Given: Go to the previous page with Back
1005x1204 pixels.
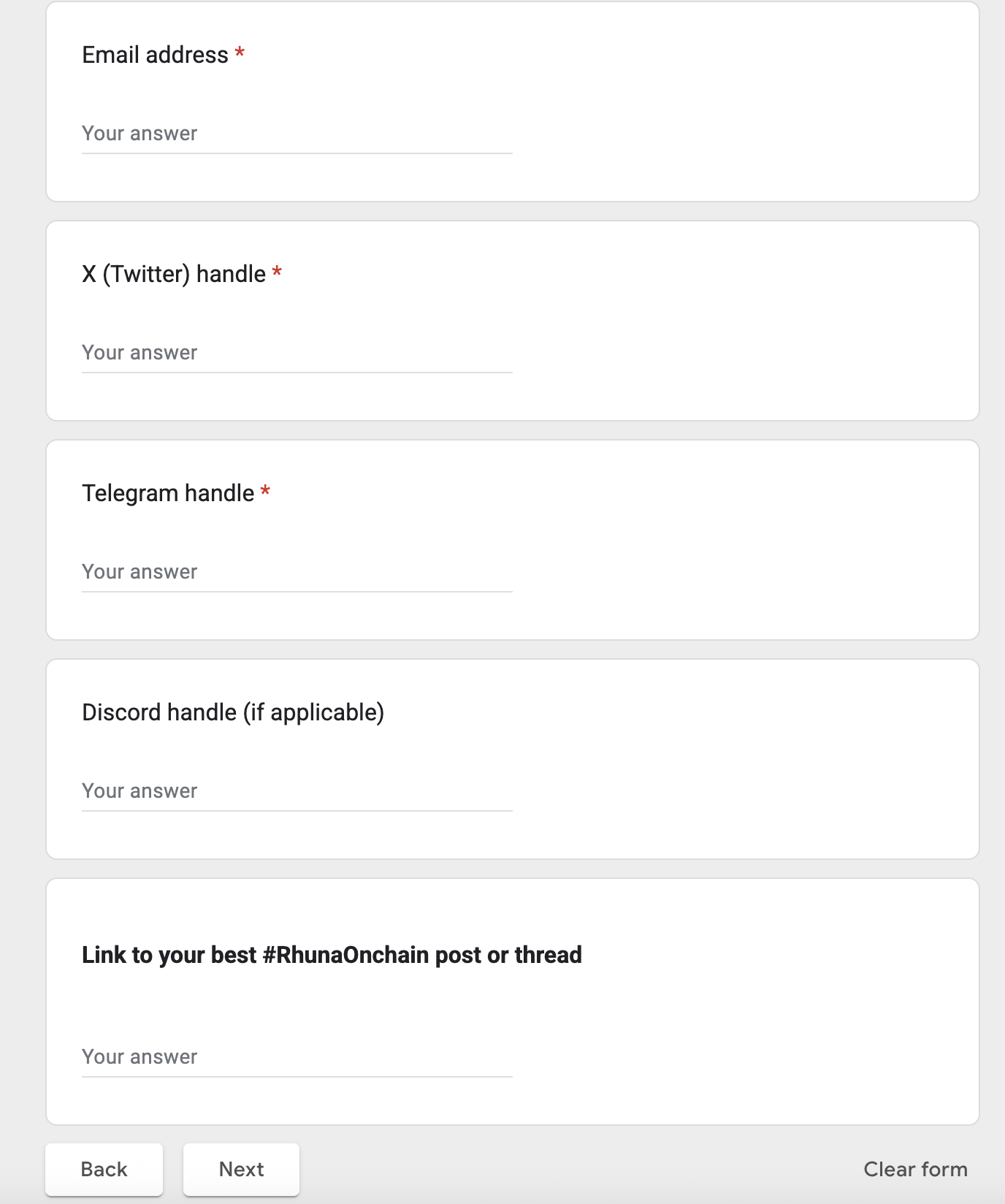Looking at the screenshot, I should pos(104,1169).
